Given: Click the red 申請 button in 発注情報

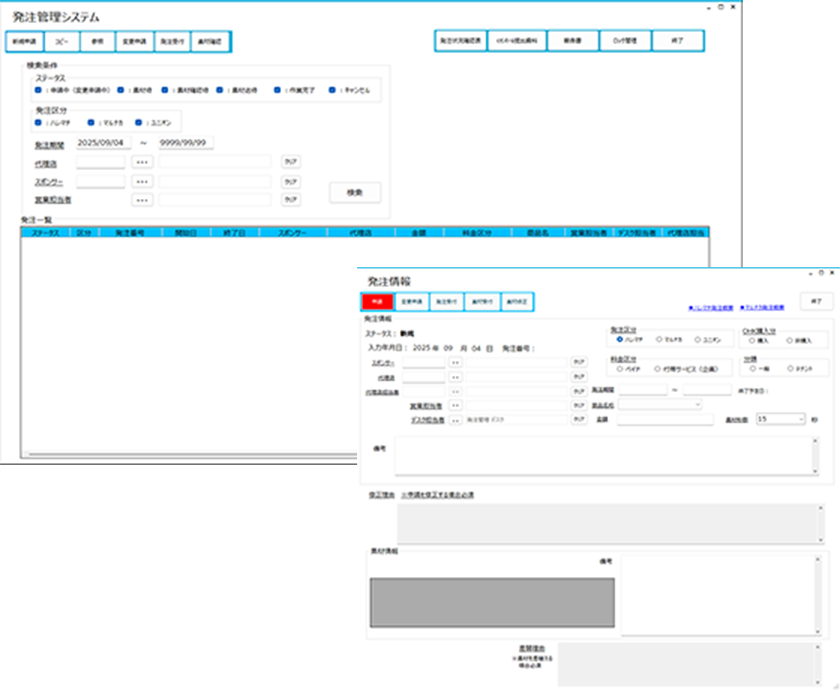Looking at the screenshot, I should pos(377,301).
